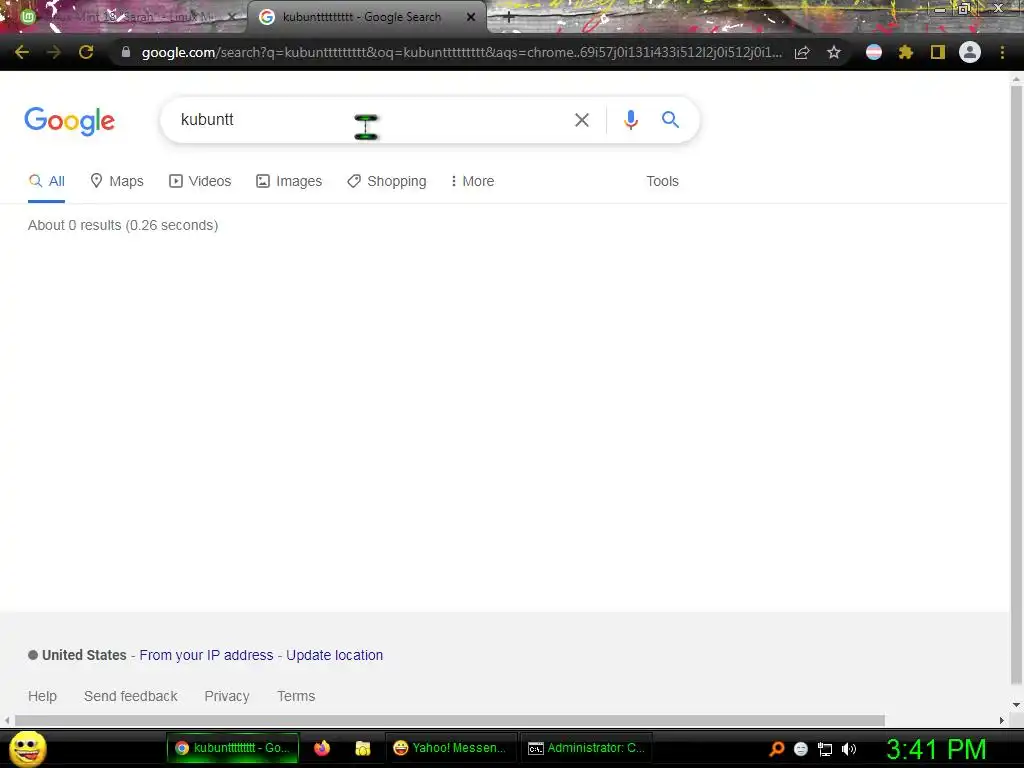Viewport: 1024px width, 768px height.
Task: Switch to the Shopping tab
Action: pyautogui.click(x=387, y=182)
